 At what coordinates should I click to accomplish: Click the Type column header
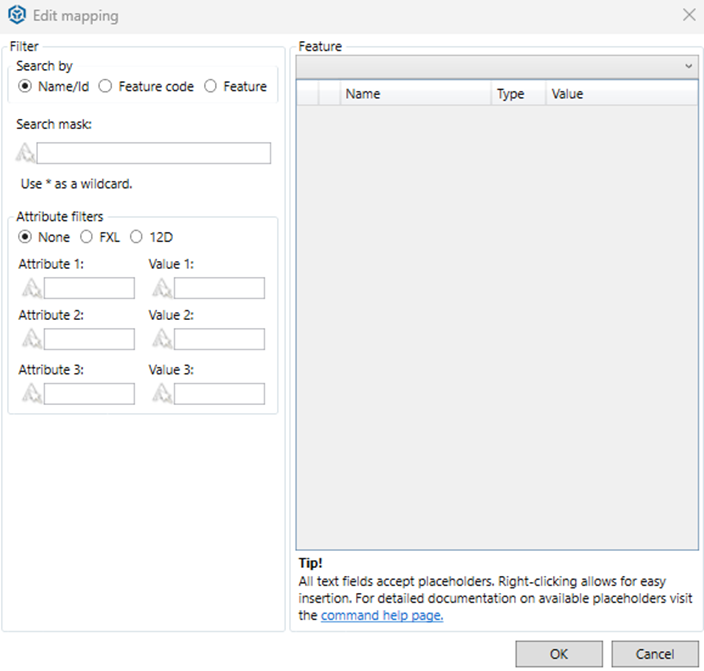coord(517,94)
